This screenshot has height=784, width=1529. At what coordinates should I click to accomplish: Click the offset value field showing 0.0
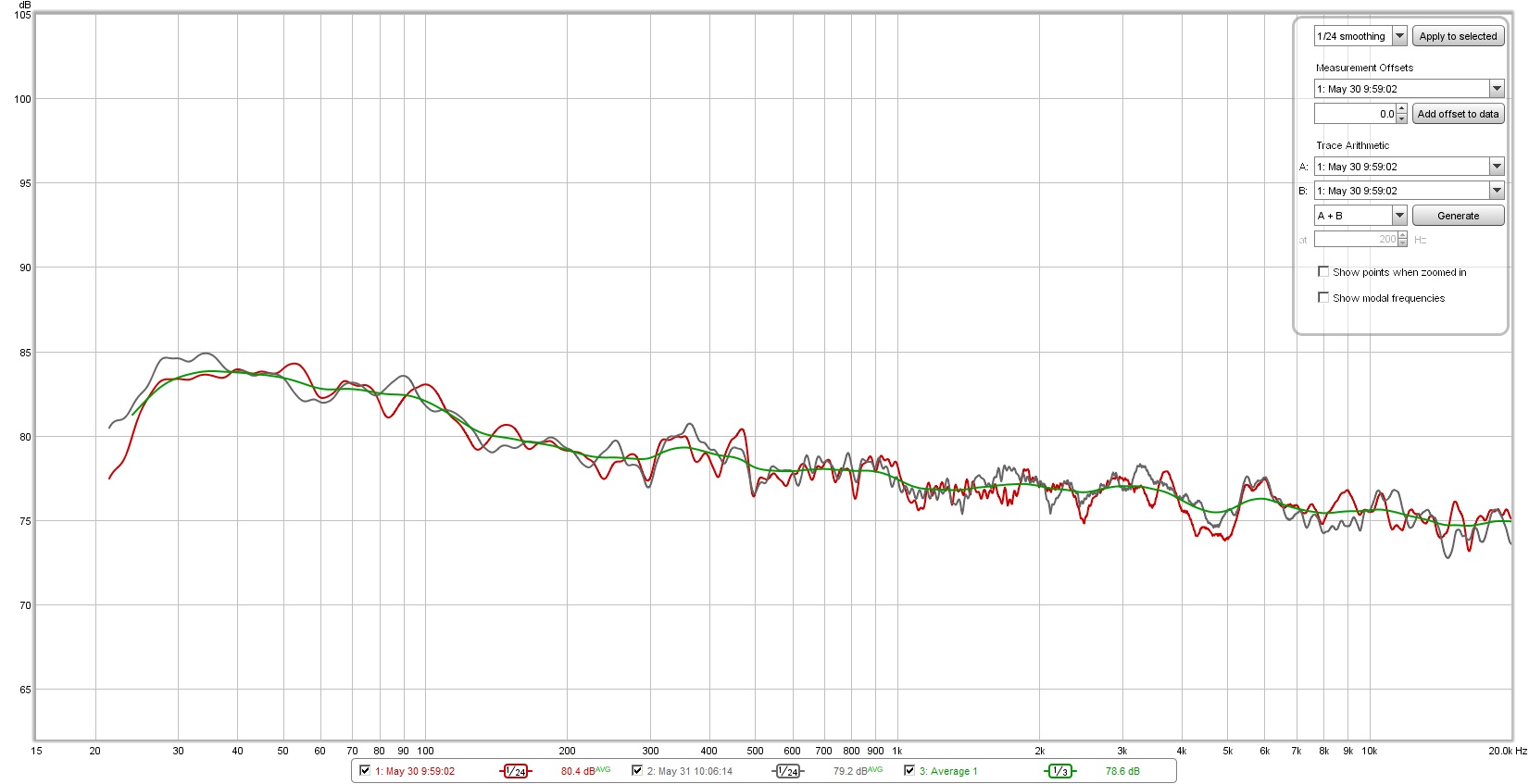pos(1355,114)
